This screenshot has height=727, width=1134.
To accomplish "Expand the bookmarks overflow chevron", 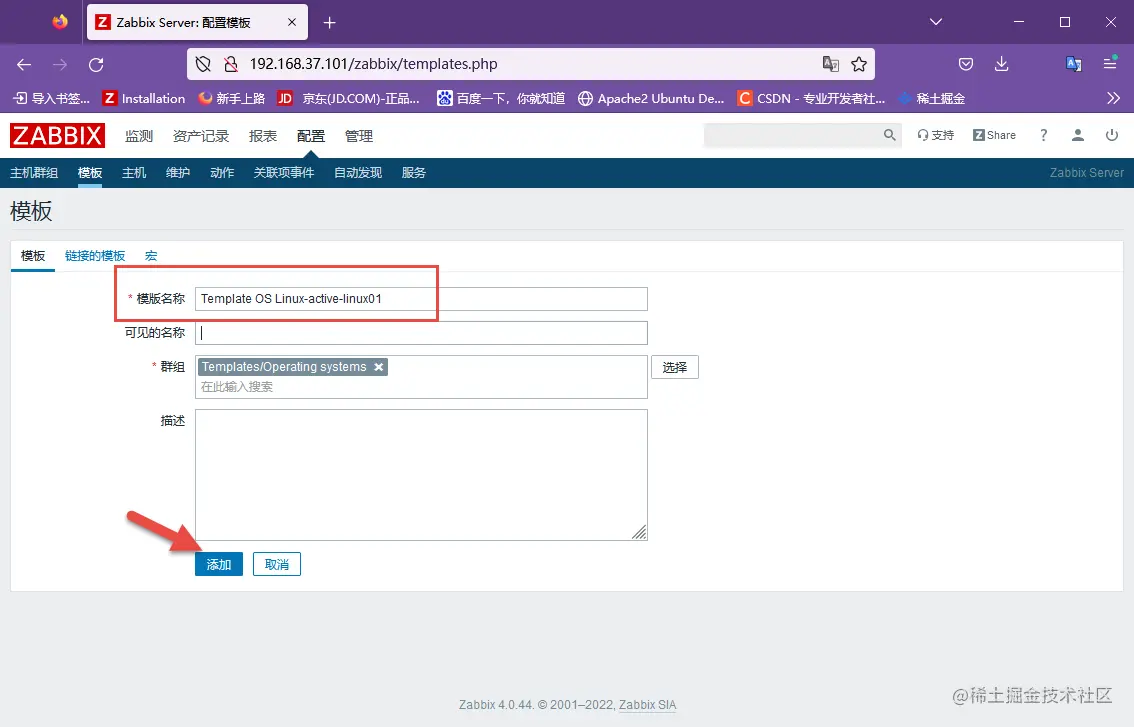I will [1111, 98].
